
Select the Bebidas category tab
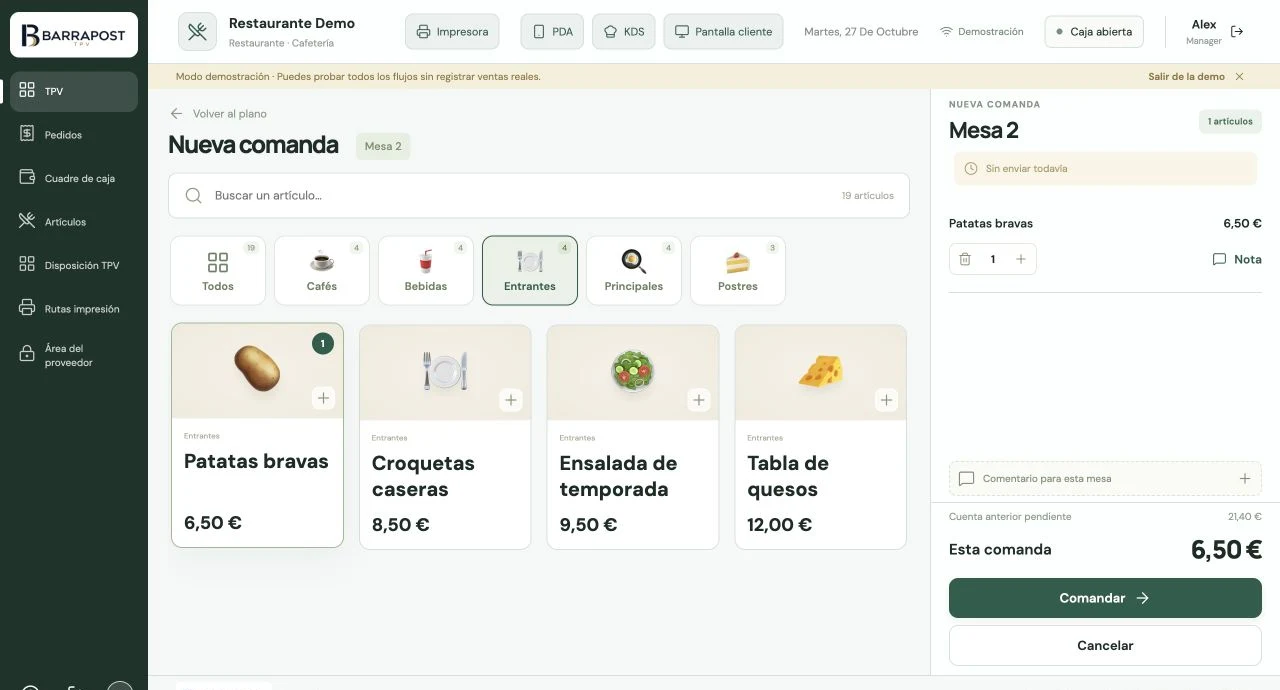click(426, 270)
